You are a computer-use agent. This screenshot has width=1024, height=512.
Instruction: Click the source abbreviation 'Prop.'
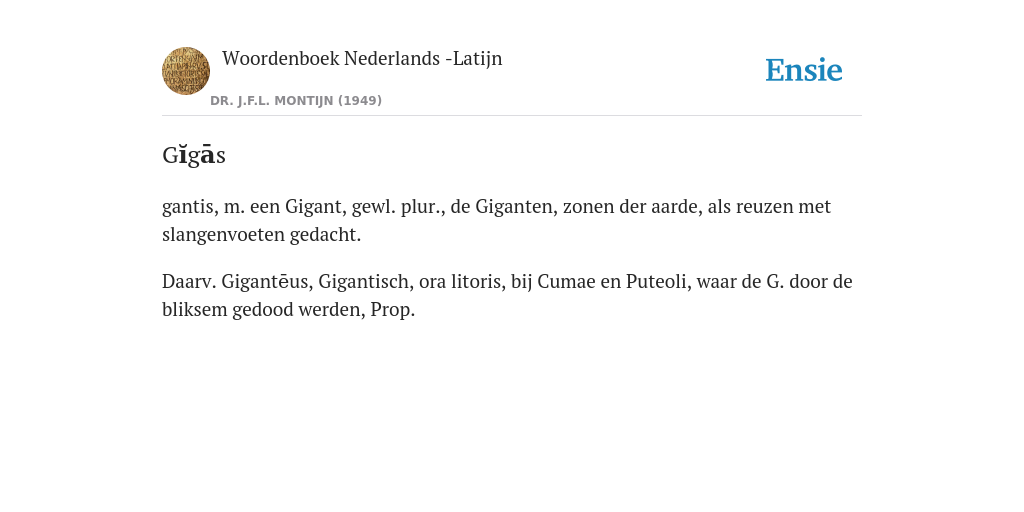[x=392, y=310]
